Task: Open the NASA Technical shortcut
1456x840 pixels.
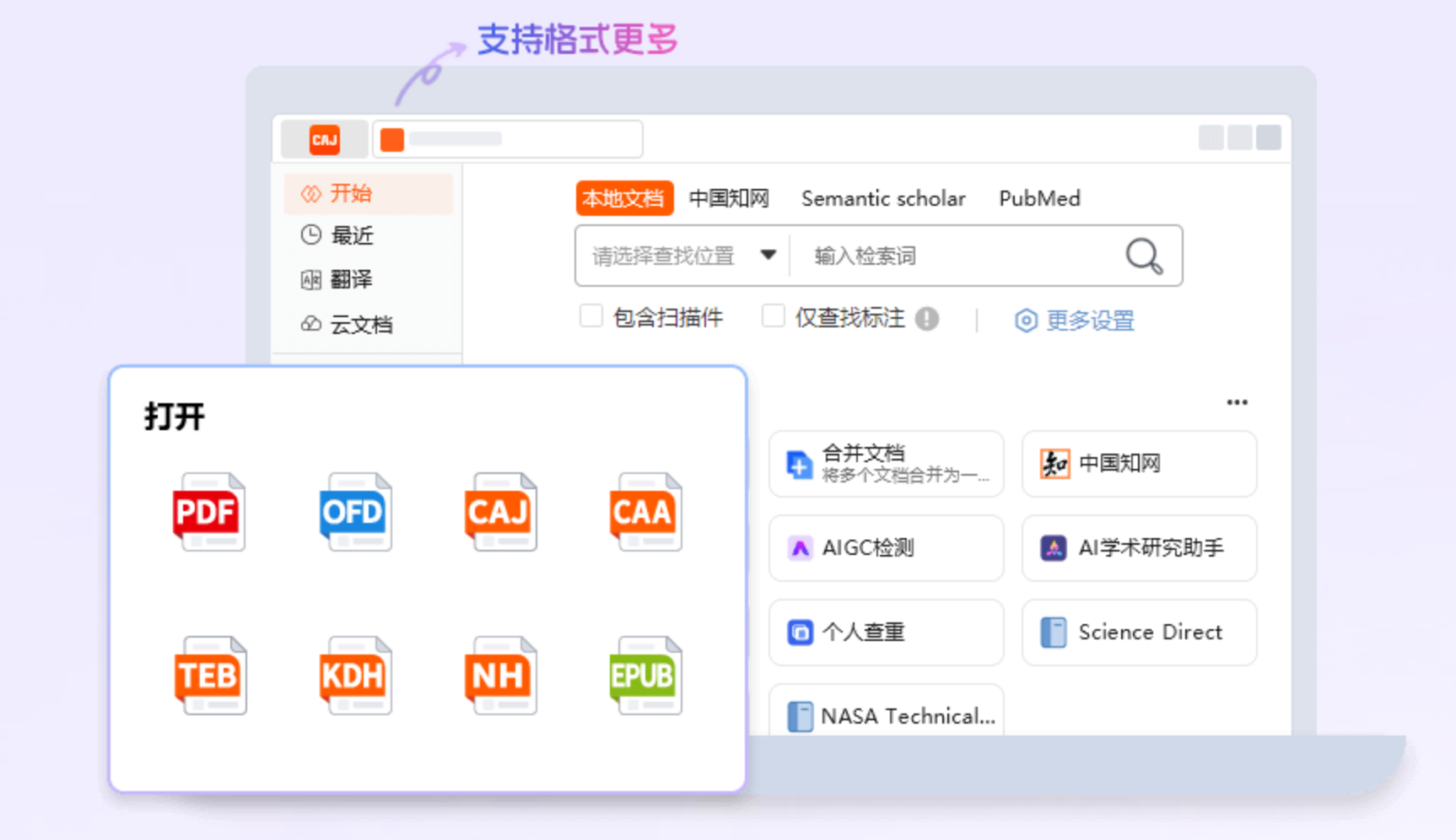Action: (x=887, y=710)
